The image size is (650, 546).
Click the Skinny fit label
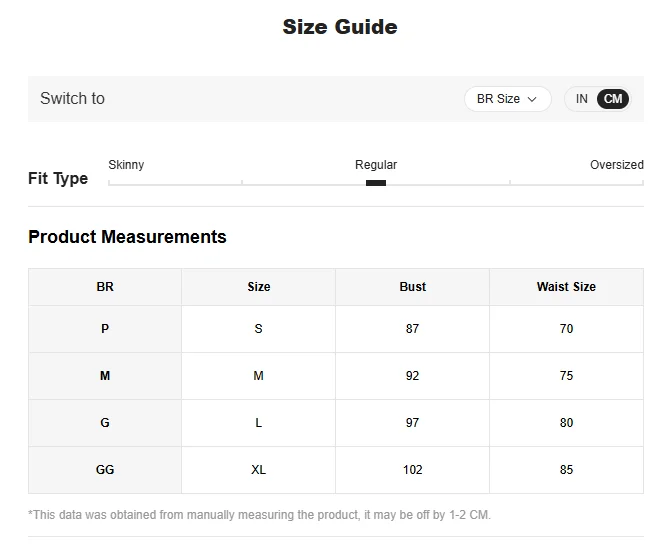tap(126, 165)
